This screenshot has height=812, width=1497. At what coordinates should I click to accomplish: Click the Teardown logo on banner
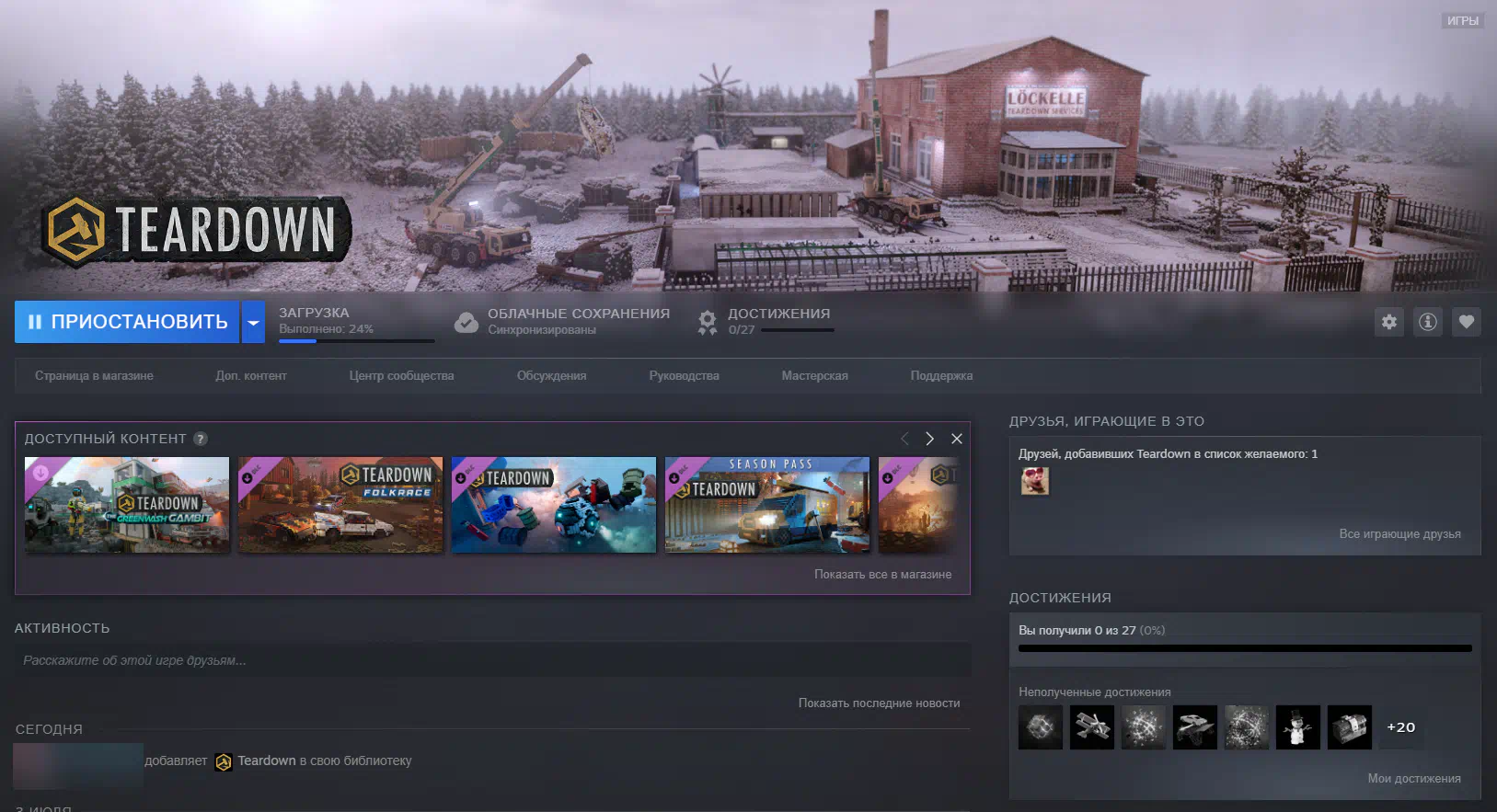pyautogui.click(x=196, y=230)
